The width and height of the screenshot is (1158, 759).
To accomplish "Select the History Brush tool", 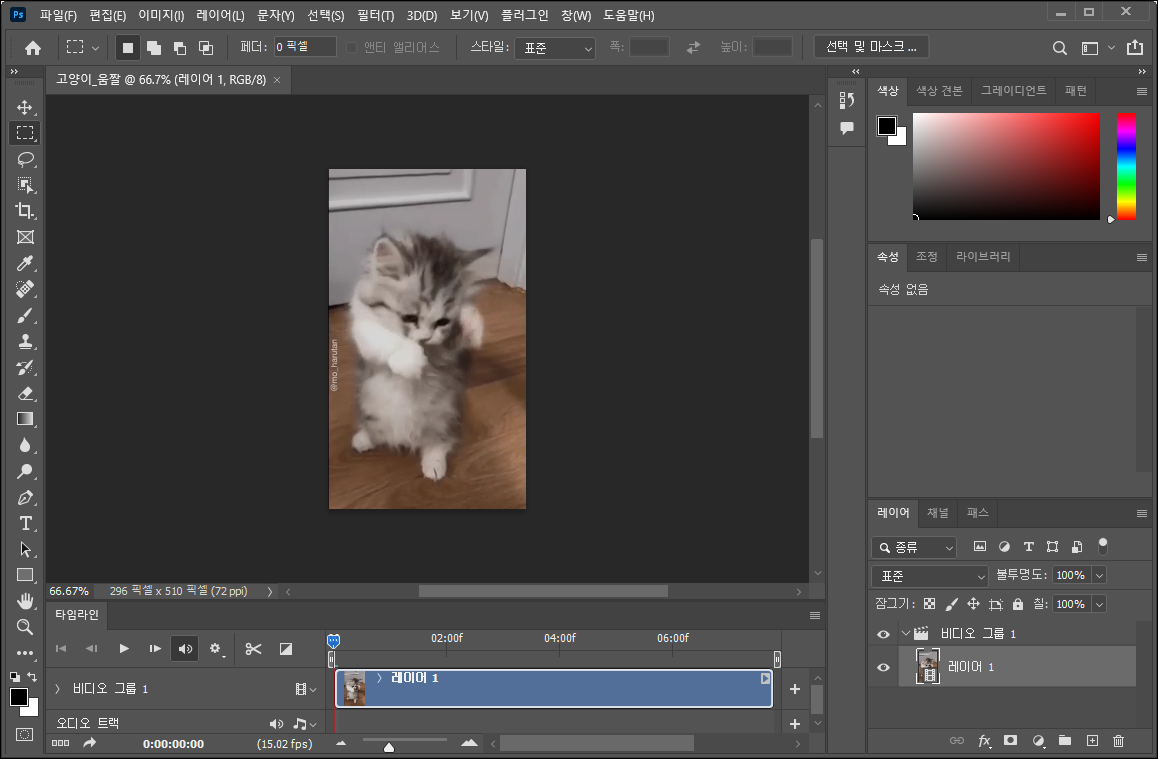I will pyautogui.click(x=25, y=368).
